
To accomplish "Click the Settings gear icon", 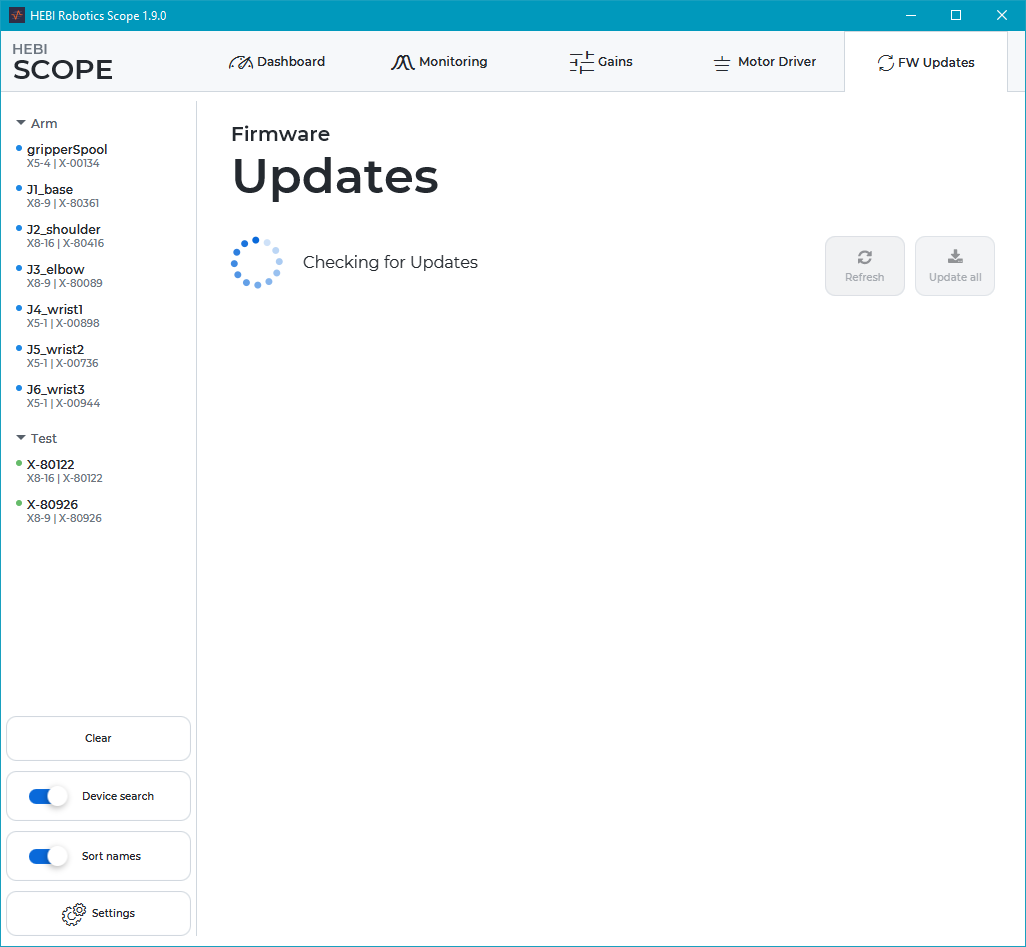I will pos(74,914).
